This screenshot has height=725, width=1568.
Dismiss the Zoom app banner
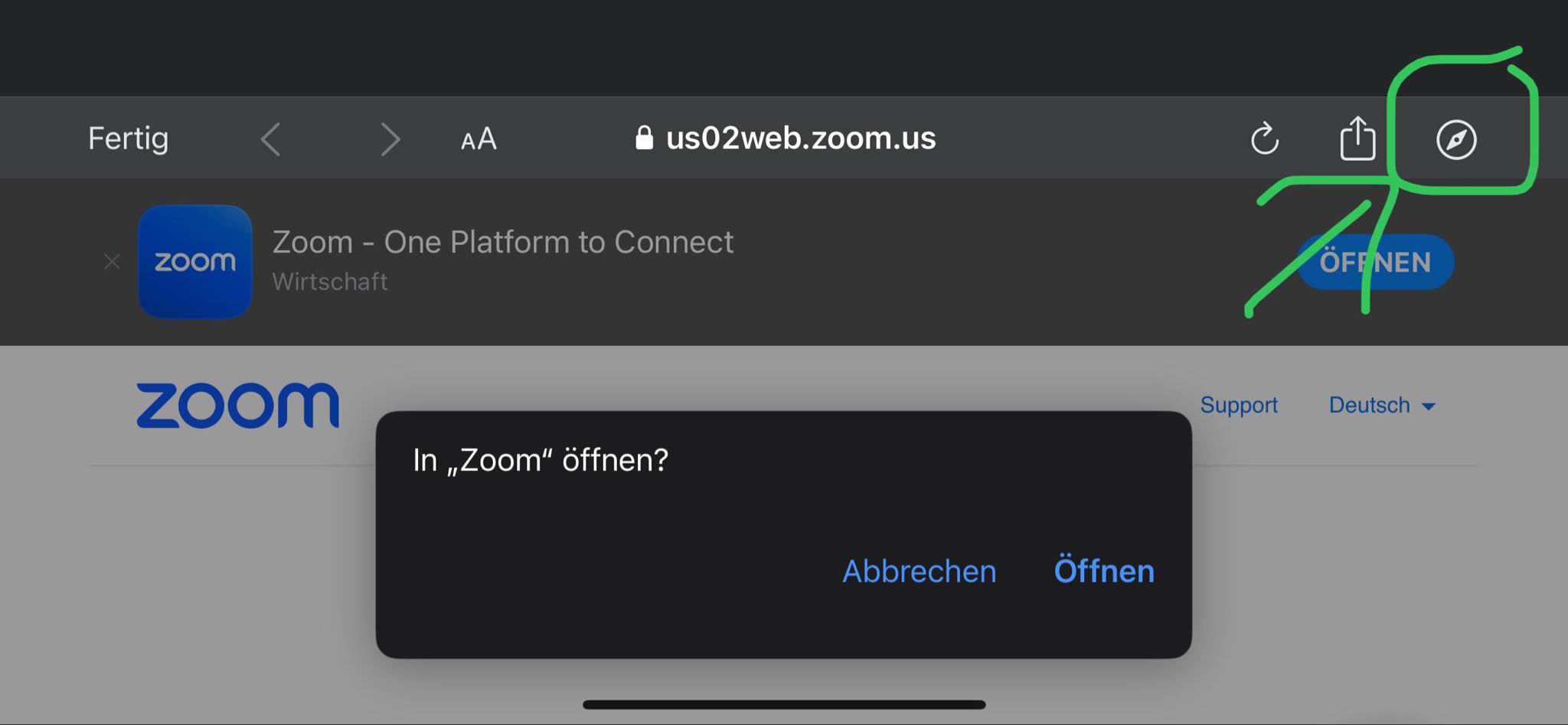tap(112, 262)
